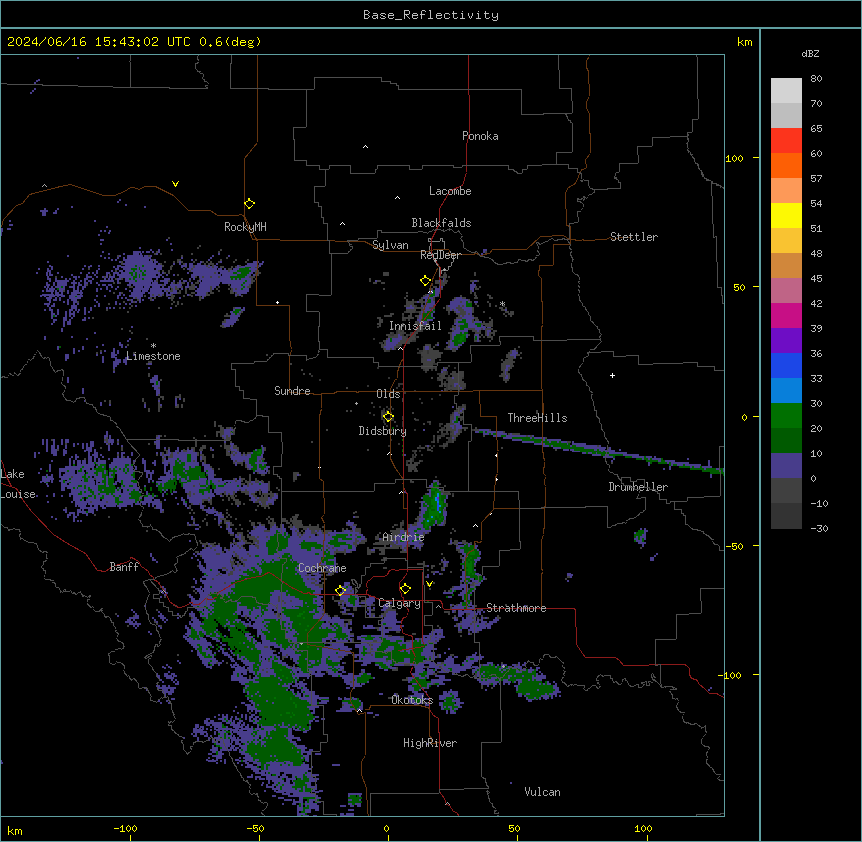Click the HighRiver label
The width and height of the screenshot is (862, 842).
430,743
